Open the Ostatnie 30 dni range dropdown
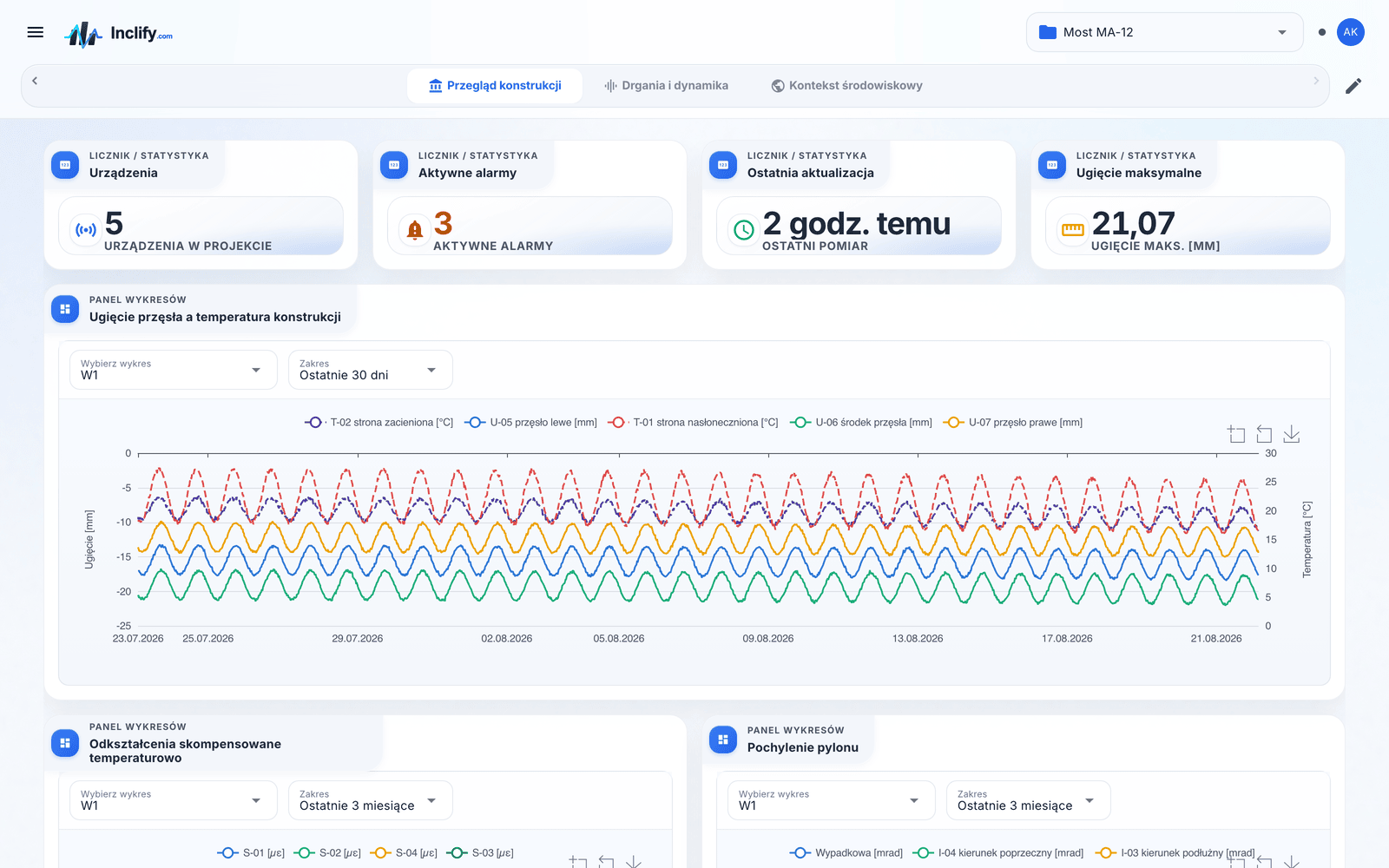This screenshot has width=1389, height=868. 371,370
